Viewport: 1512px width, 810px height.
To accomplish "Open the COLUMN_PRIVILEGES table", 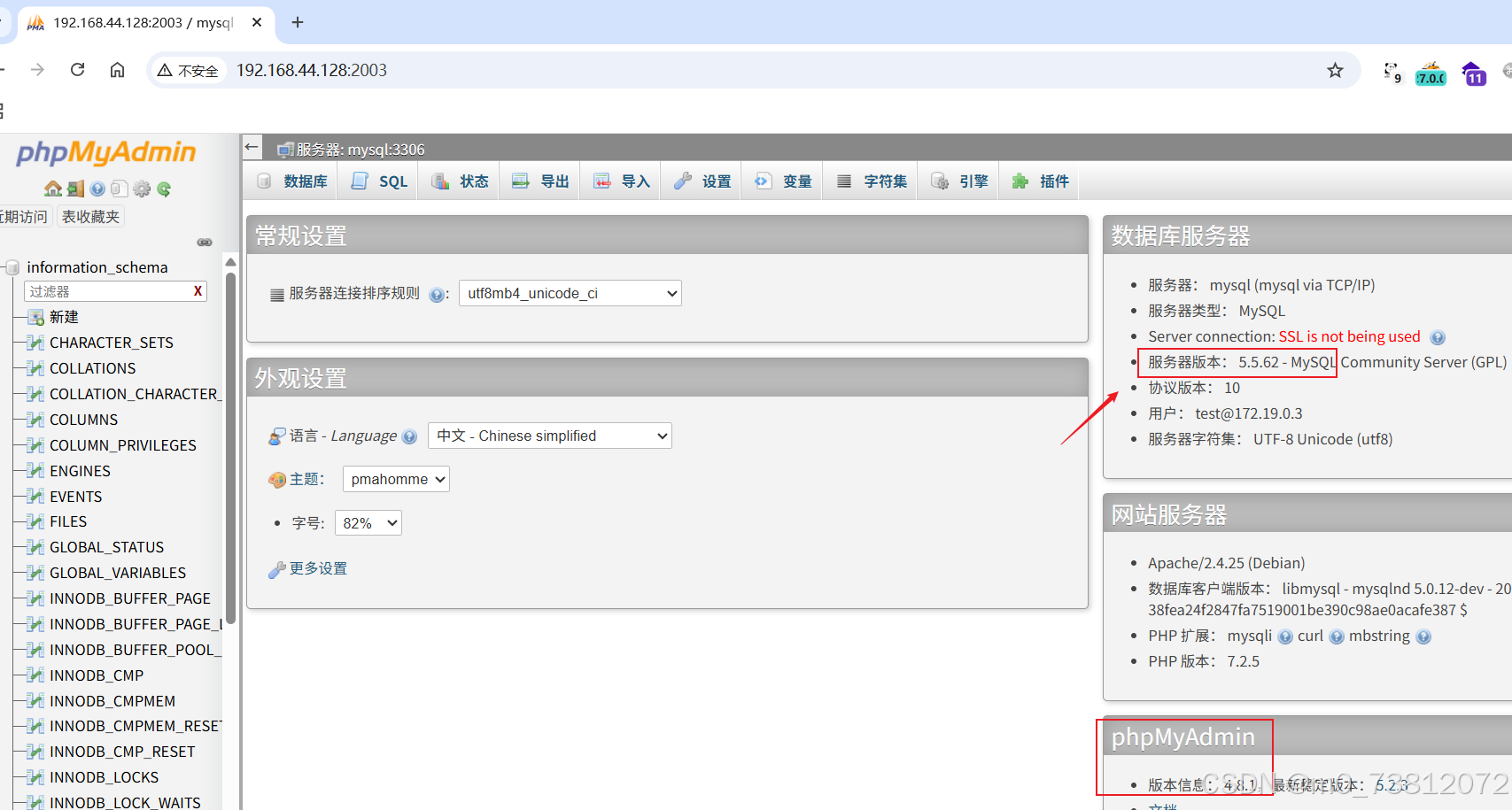I will (123, 445).
